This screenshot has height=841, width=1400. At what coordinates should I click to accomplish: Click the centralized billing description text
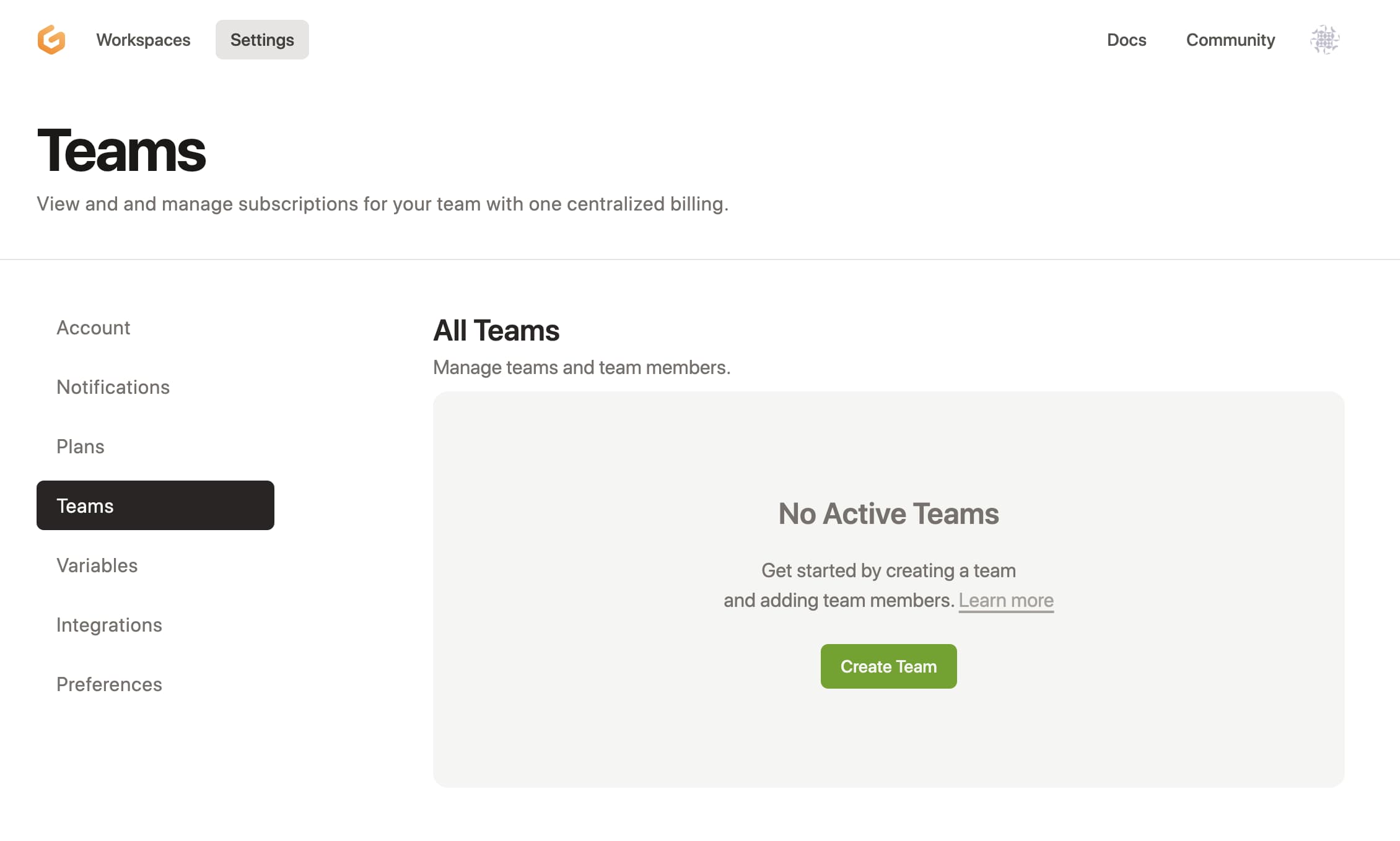click(382, 204)
